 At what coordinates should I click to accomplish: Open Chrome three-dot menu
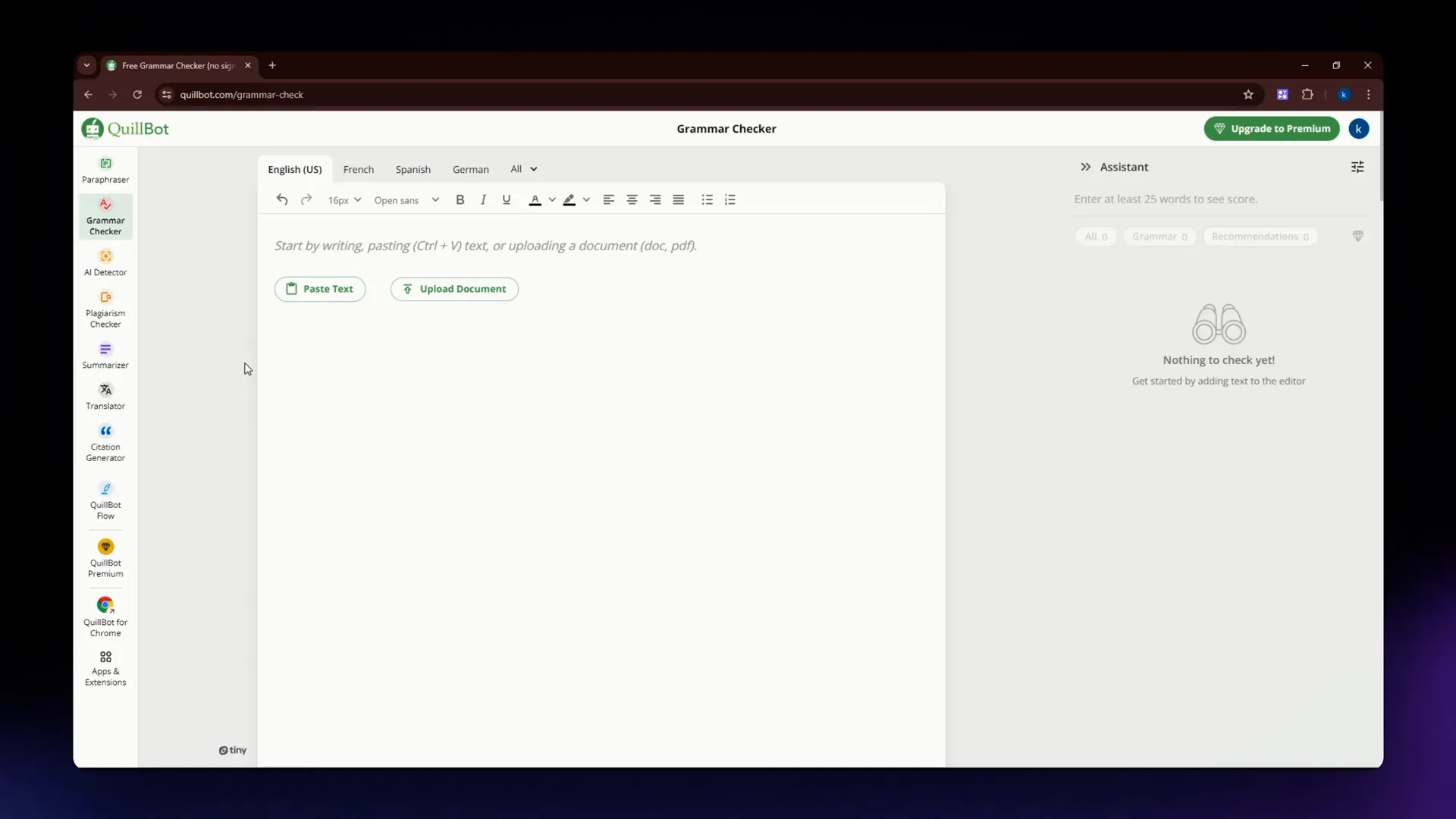click(1369, 95)
